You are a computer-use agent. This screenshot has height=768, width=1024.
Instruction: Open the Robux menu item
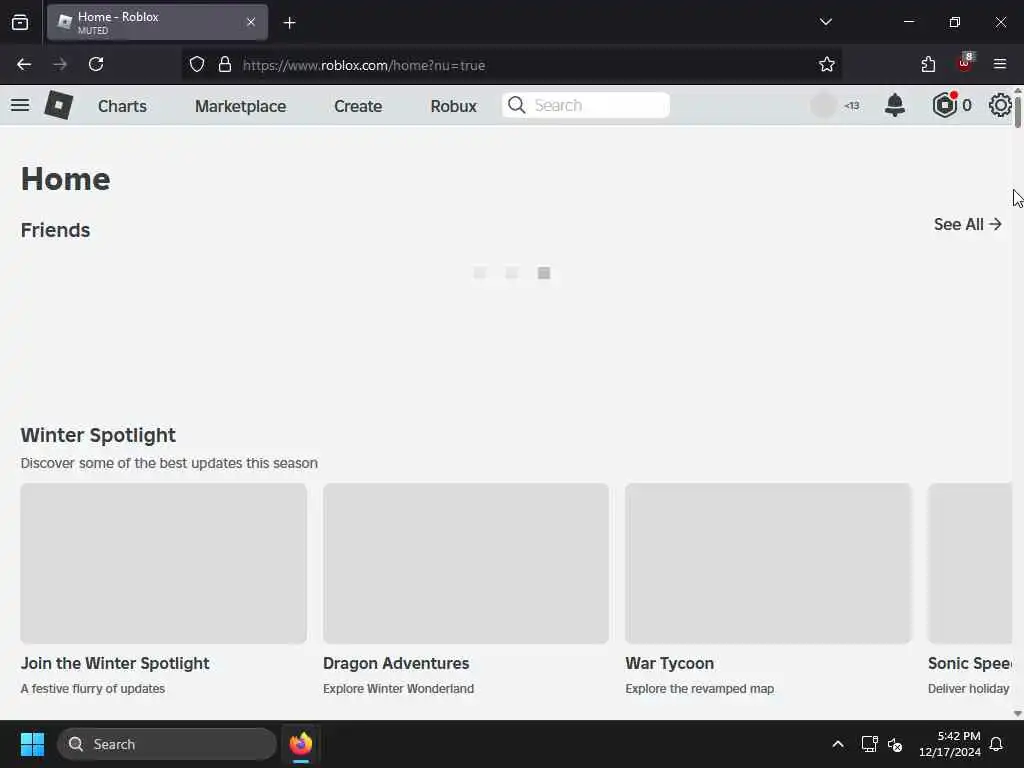pos(453,106)
